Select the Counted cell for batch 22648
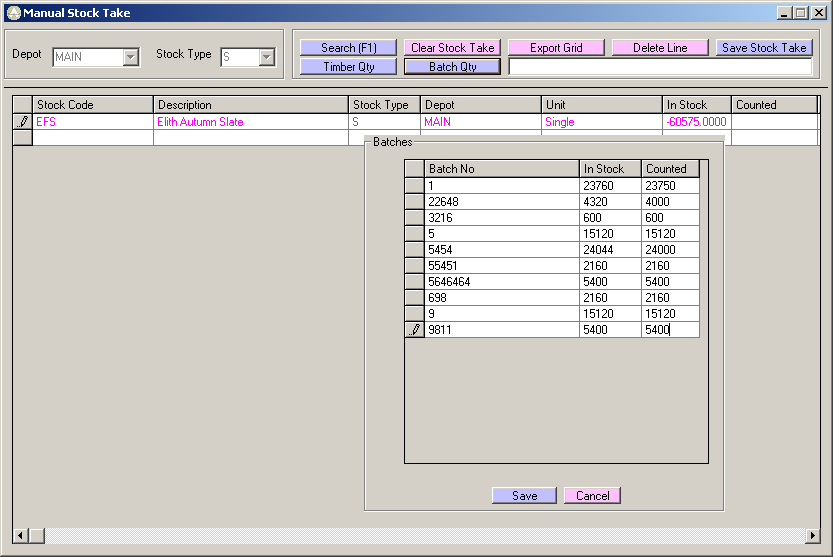833x557 pixels. click(x=669, y=202)
